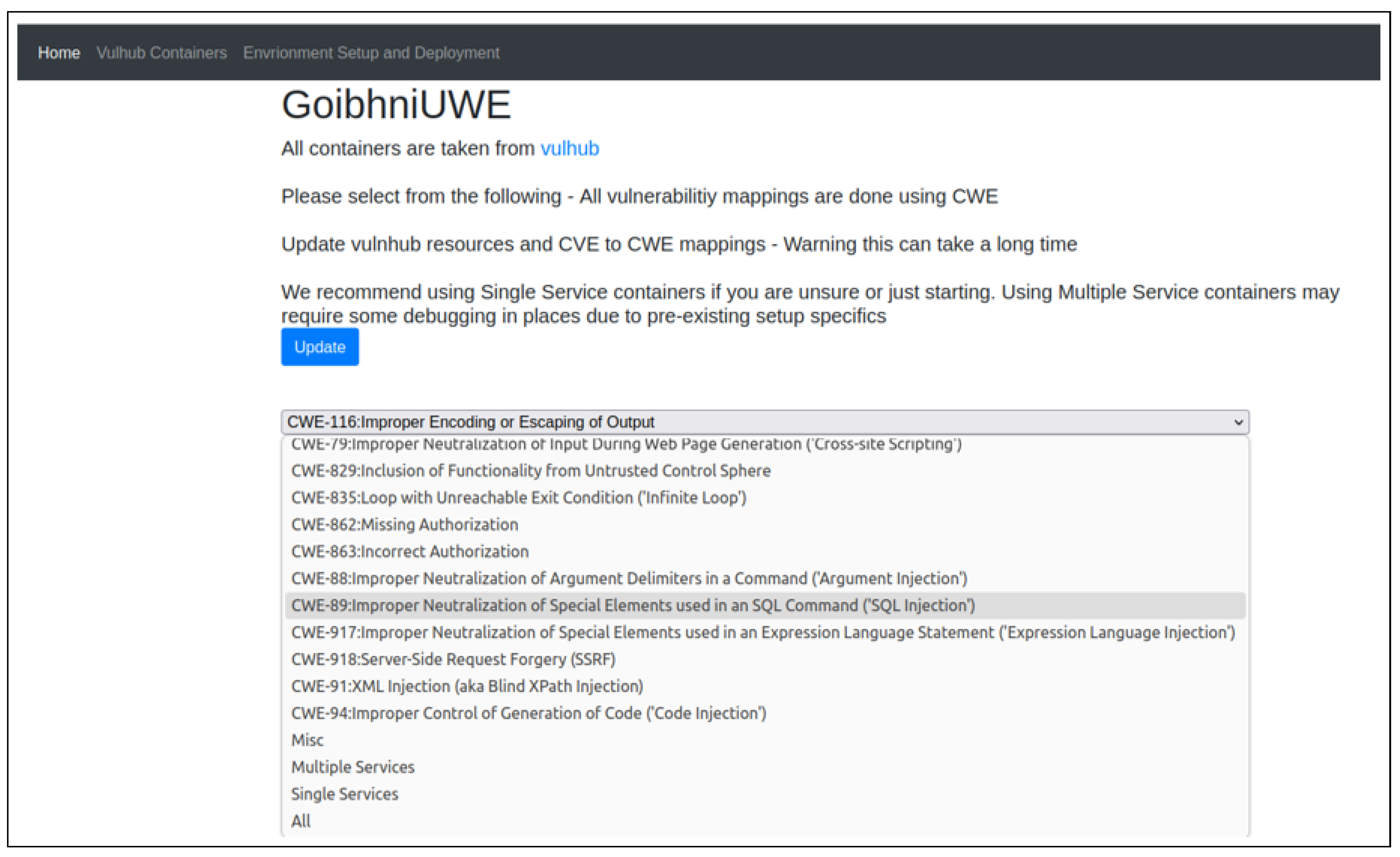Open Envrionment Setup and Deployment page
The width and height of the screenshot is (1400, 857).
[371, 53]
